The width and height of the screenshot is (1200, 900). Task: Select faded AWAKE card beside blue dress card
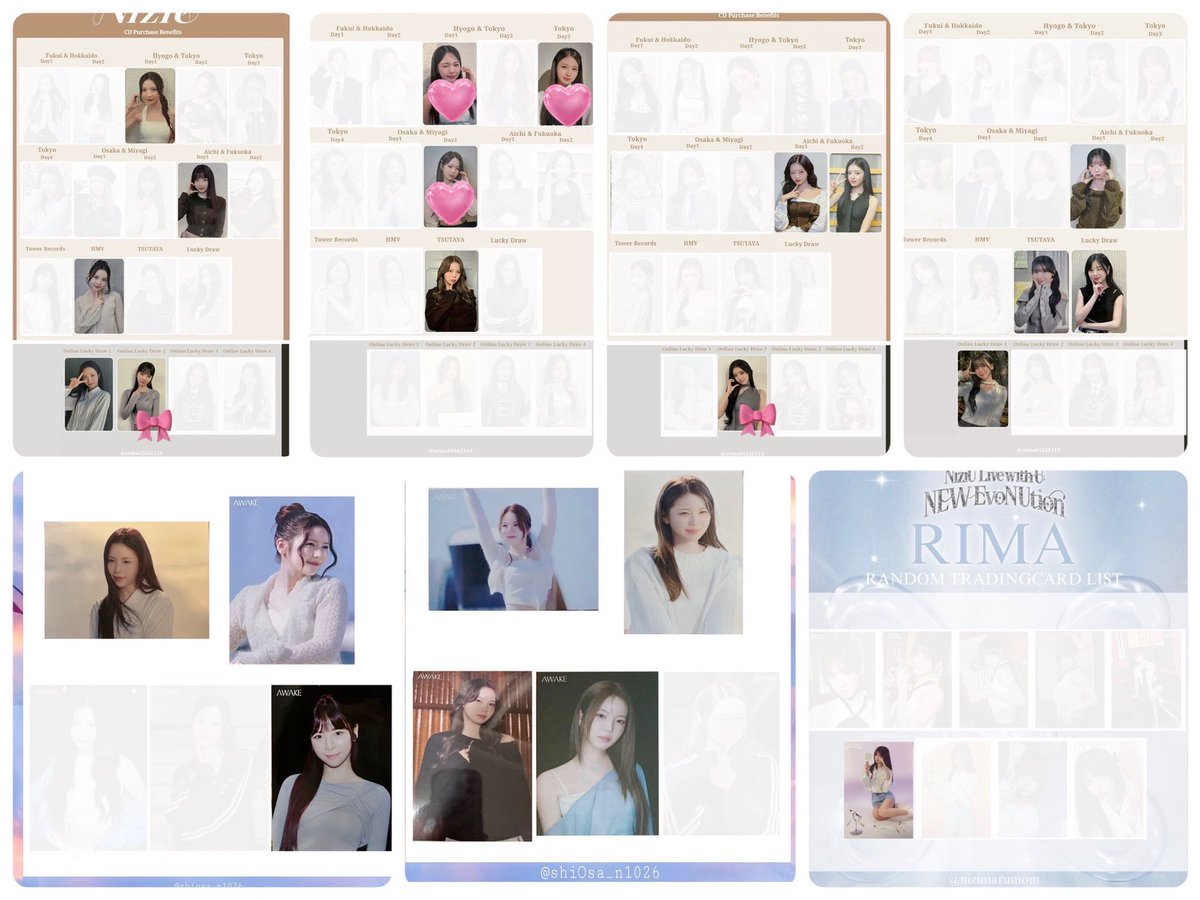click(721, 754)
